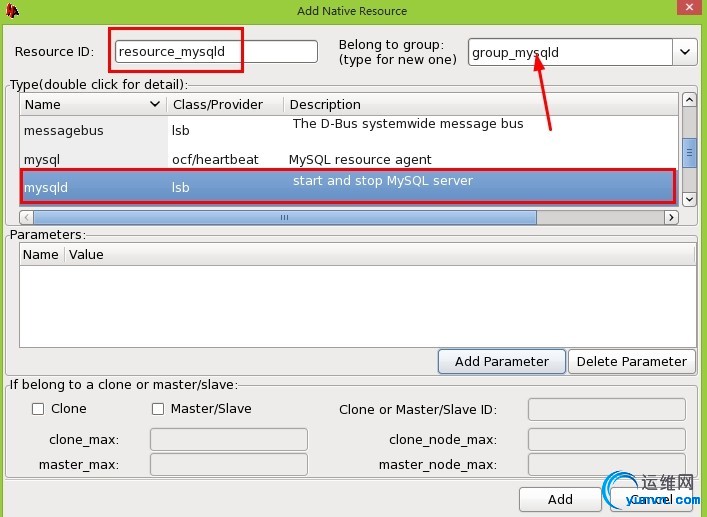Image resolution: width=707 pixels, height=517 pixels.
Task: Click 'The D-Bus systemwide message bus' description
Action: 408,124
